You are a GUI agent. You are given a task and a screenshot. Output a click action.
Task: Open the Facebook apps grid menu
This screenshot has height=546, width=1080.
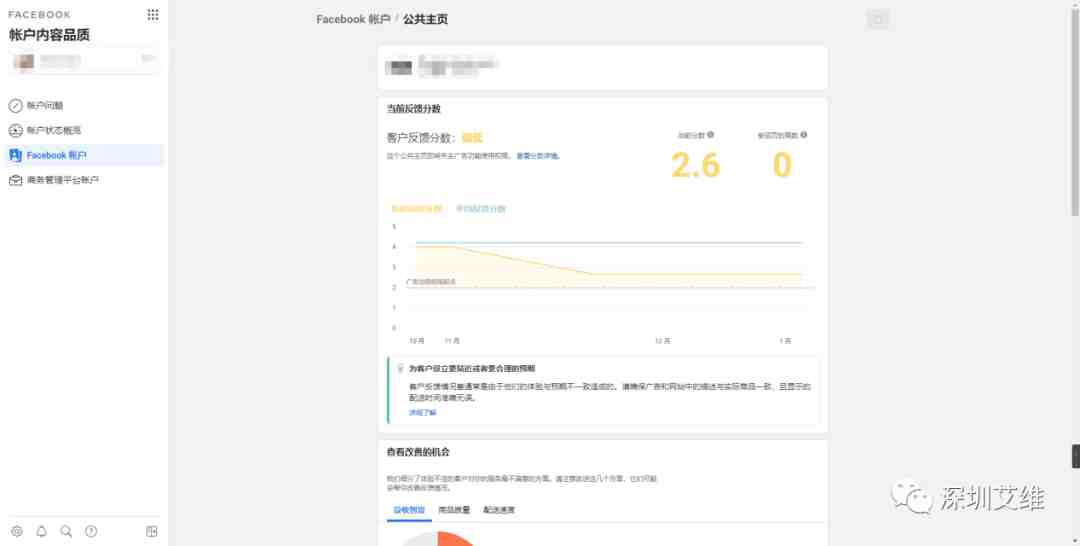click(x=153, y=14)
